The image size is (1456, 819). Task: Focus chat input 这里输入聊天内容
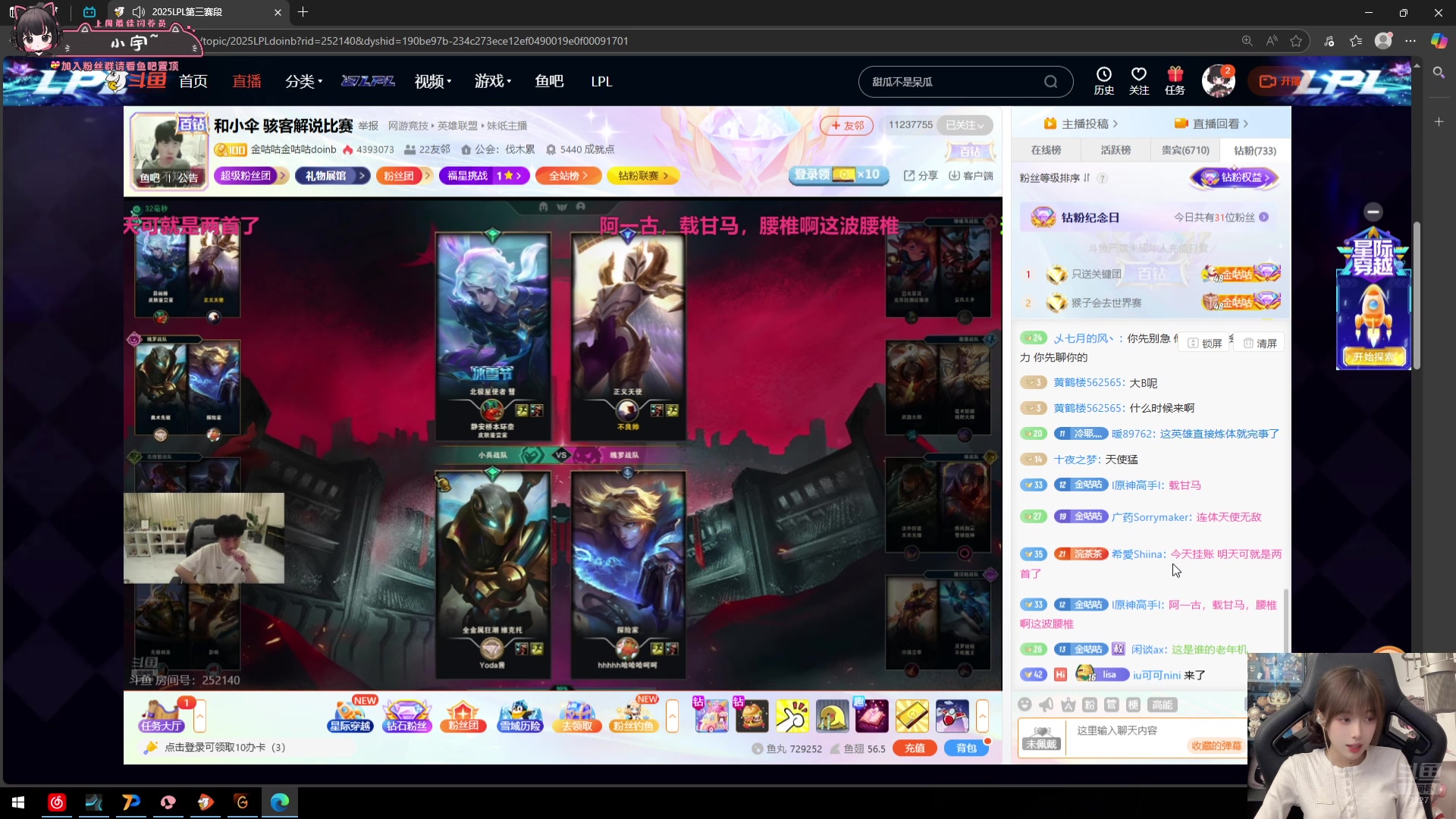(1155, 730)
